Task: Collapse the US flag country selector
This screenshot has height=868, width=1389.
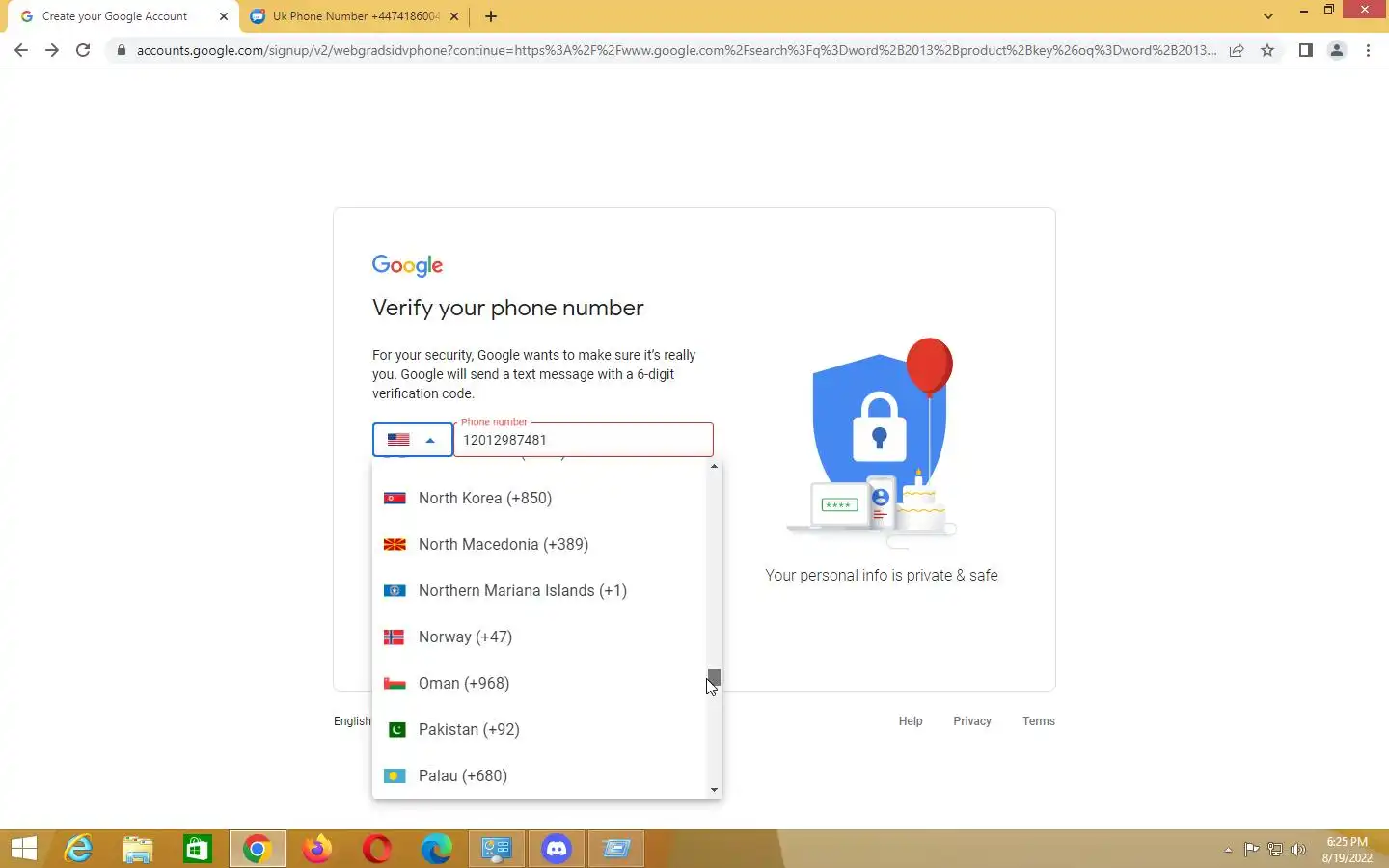Action: 413,440
